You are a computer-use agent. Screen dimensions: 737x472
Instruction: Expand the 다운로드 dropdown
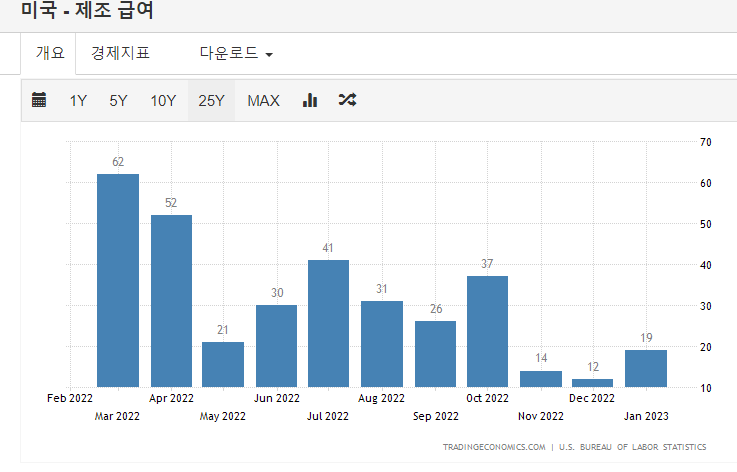coord(236,53)
